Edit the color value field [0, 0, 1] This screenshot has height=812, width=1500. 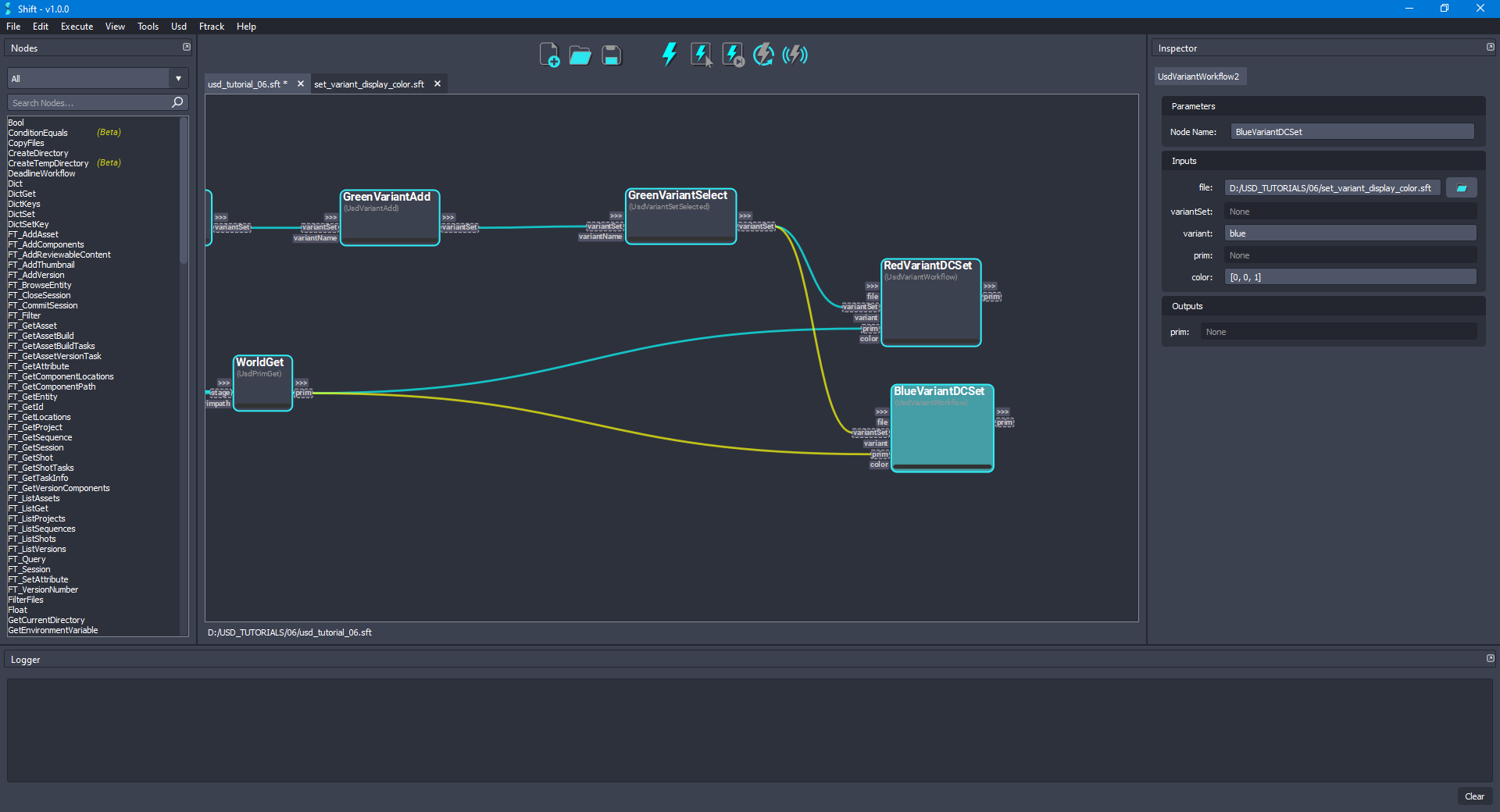click(1351, 276)
